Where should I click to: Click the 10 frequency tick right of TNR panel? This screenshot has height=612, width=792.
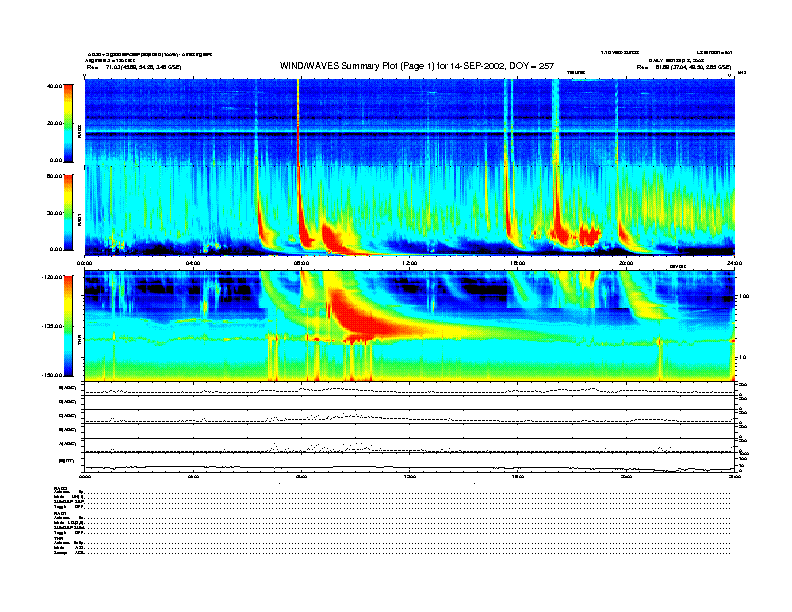[x=743, y=358]
